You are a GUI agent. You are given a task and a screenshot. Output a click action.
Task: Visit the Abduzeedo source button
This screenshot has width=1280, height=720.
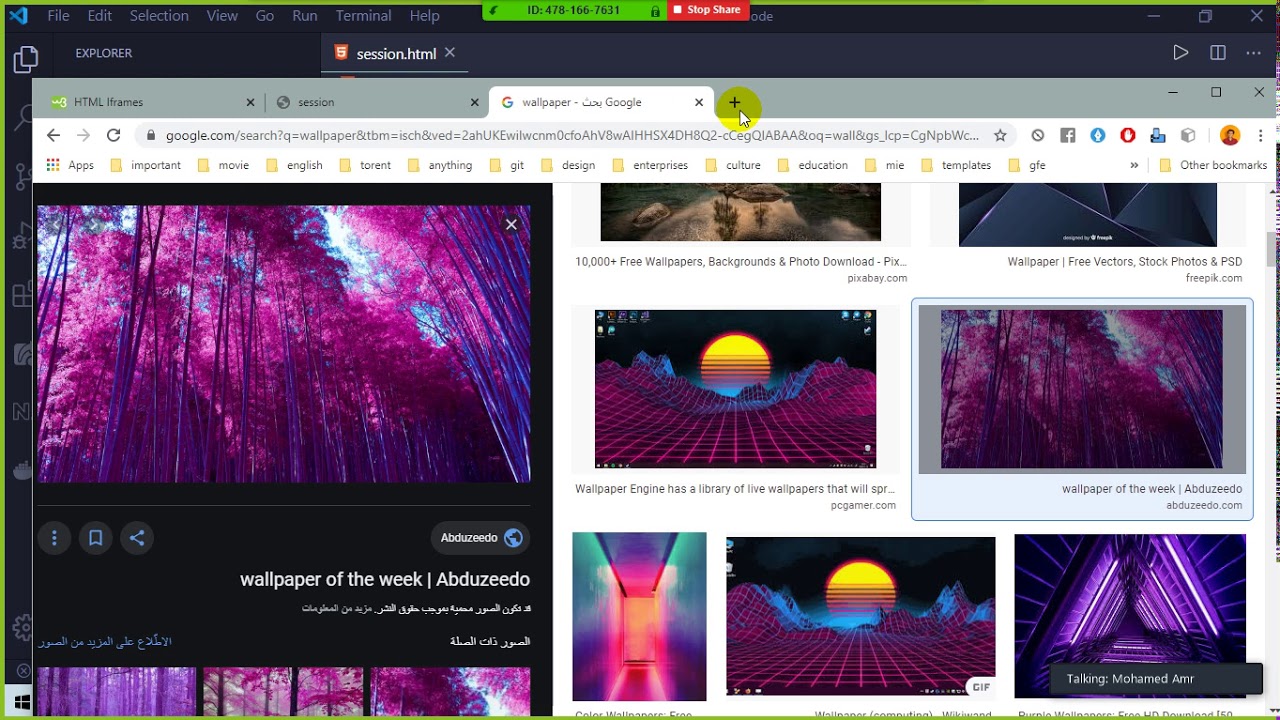(481, 538)
